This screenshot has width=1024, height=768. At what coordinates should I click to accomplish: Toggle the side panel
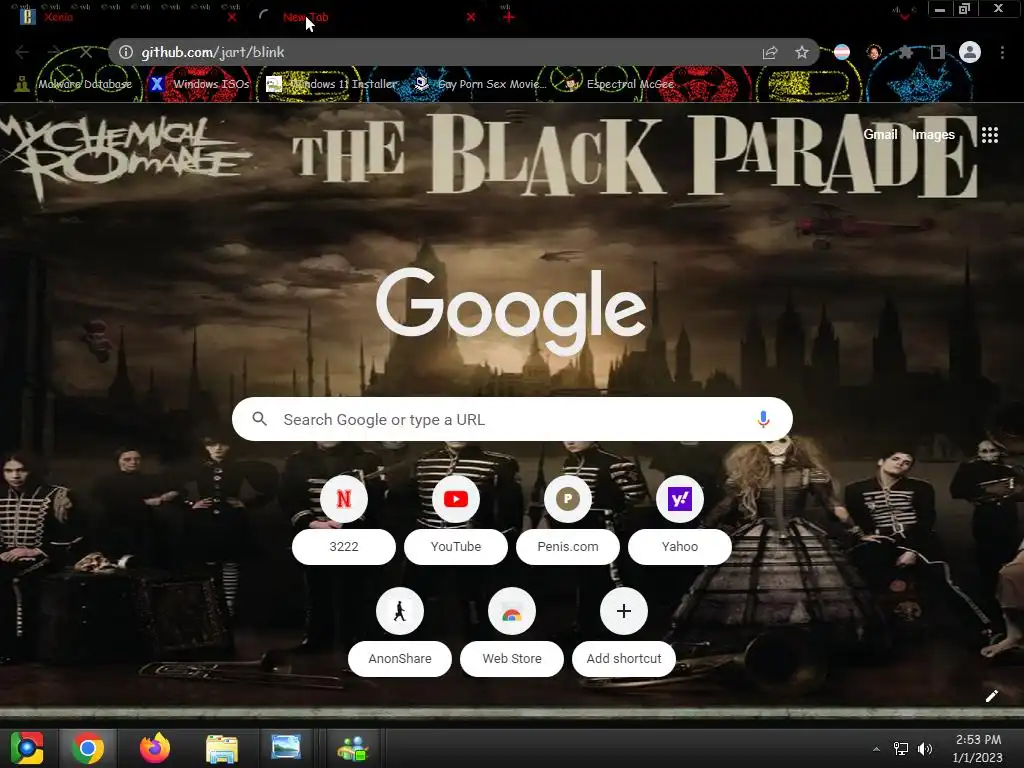pos(938,52)
